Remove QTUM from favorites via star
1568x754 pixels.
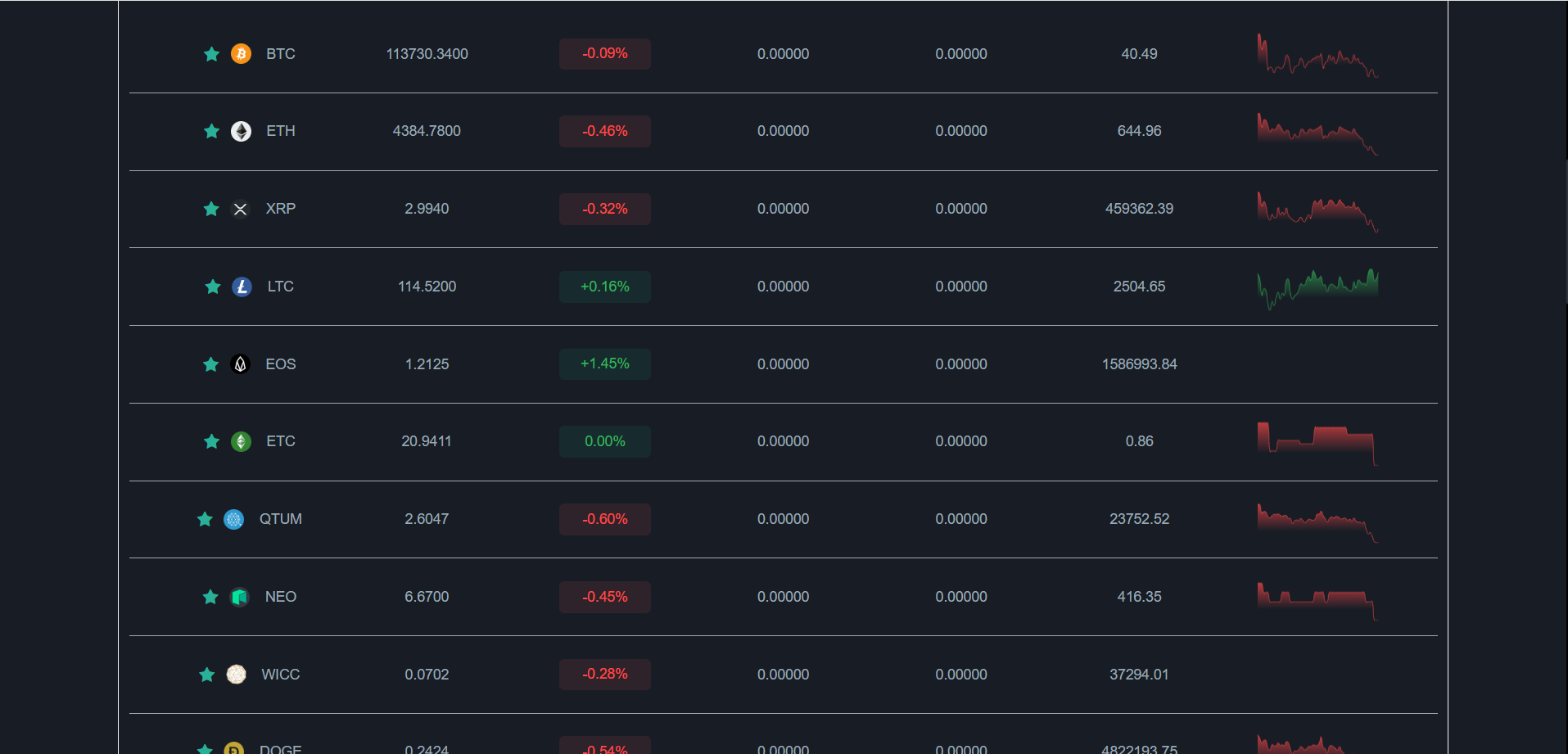(205, 519)
